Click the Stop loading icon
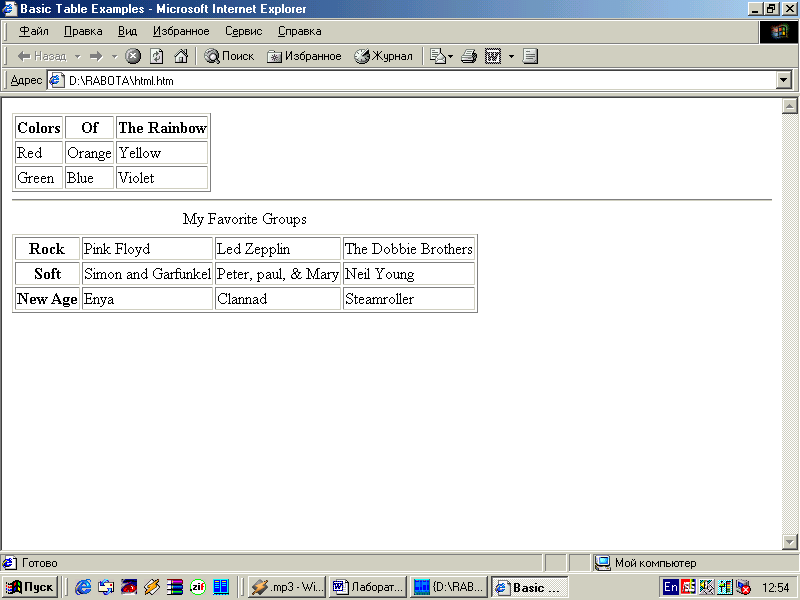800x600 pixels. coord(133,56)
